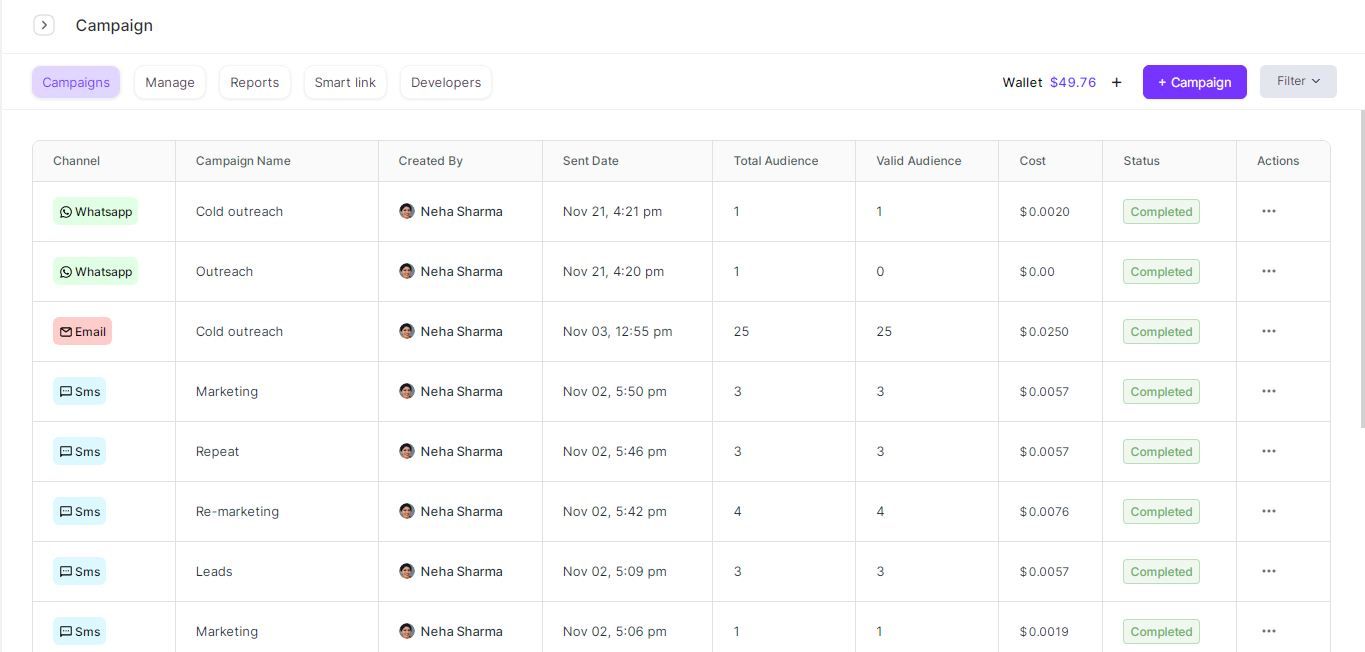1365x652 pixels.
Task: Open the actions menu for the Marketing campaign
Action: [x=1268, y=391]
